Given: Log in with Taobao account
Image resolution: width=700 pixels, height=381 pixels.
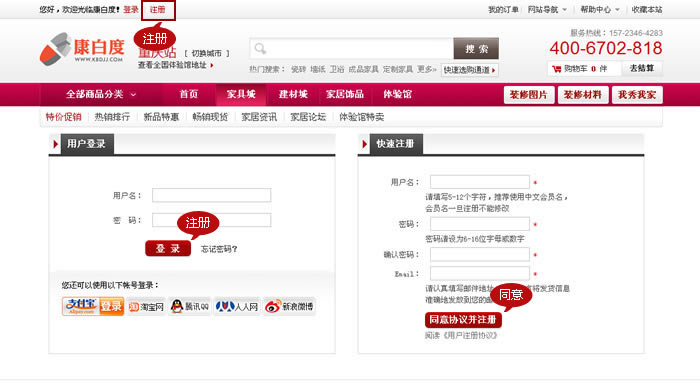Looking at the screenshot, I should (x=146, y=307).
